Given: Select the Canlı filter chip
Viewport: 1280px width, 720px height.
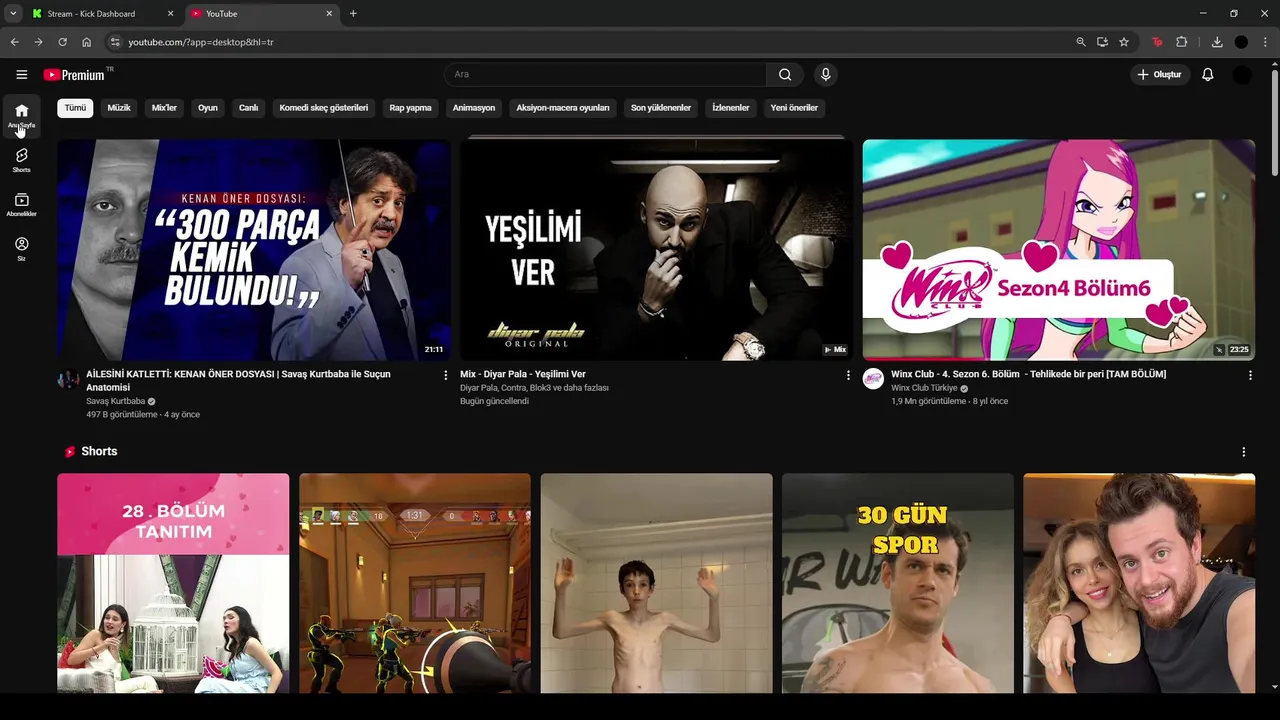Looking at the screenshot, I should [x=248, y=108].
